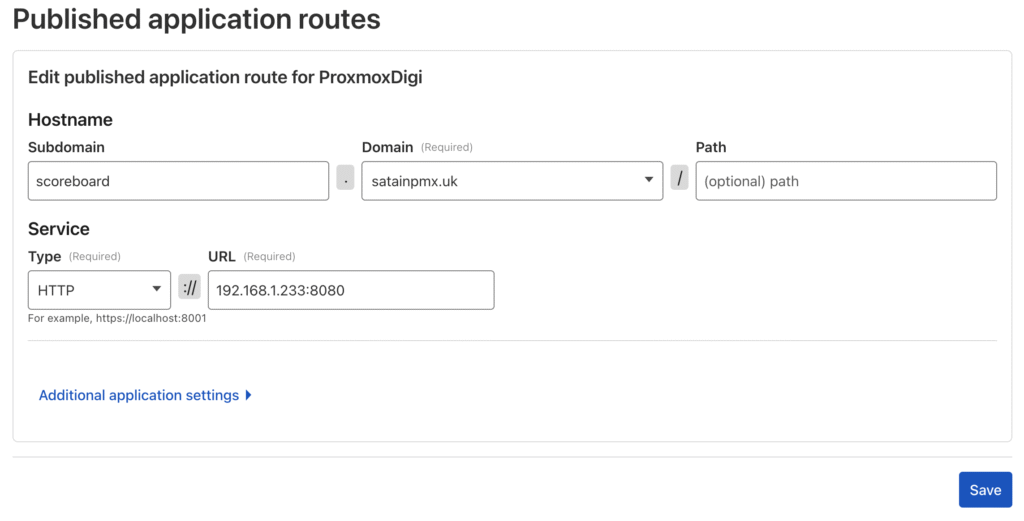Viewport: 1024px width, 521px height.
Task: Click the Subdomain field label
Action: pos(66,147)
